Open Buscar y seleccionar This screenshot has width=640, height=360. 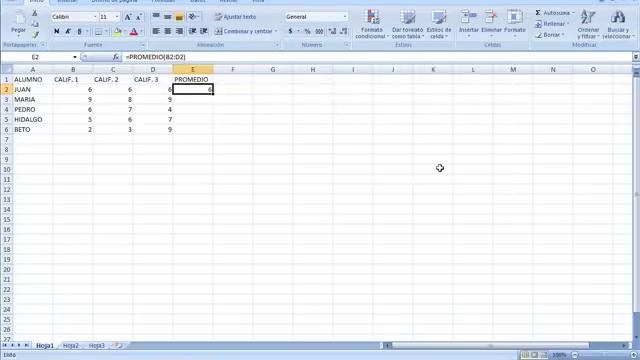[617, 24]
